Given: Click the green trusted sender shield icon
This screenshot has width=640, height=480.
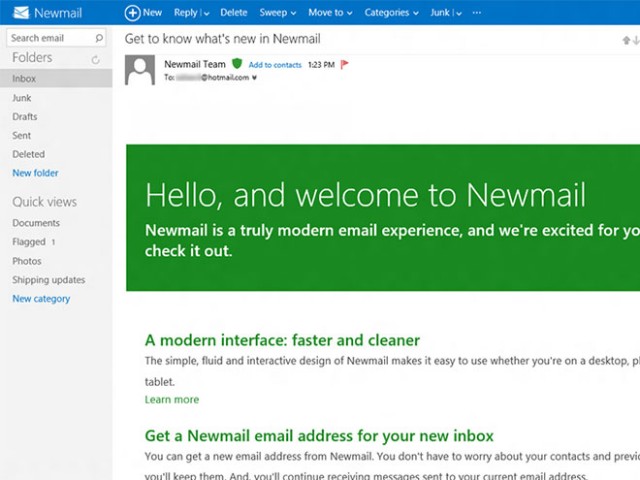Looking at the screenshot, I should (x=237, y=64).
